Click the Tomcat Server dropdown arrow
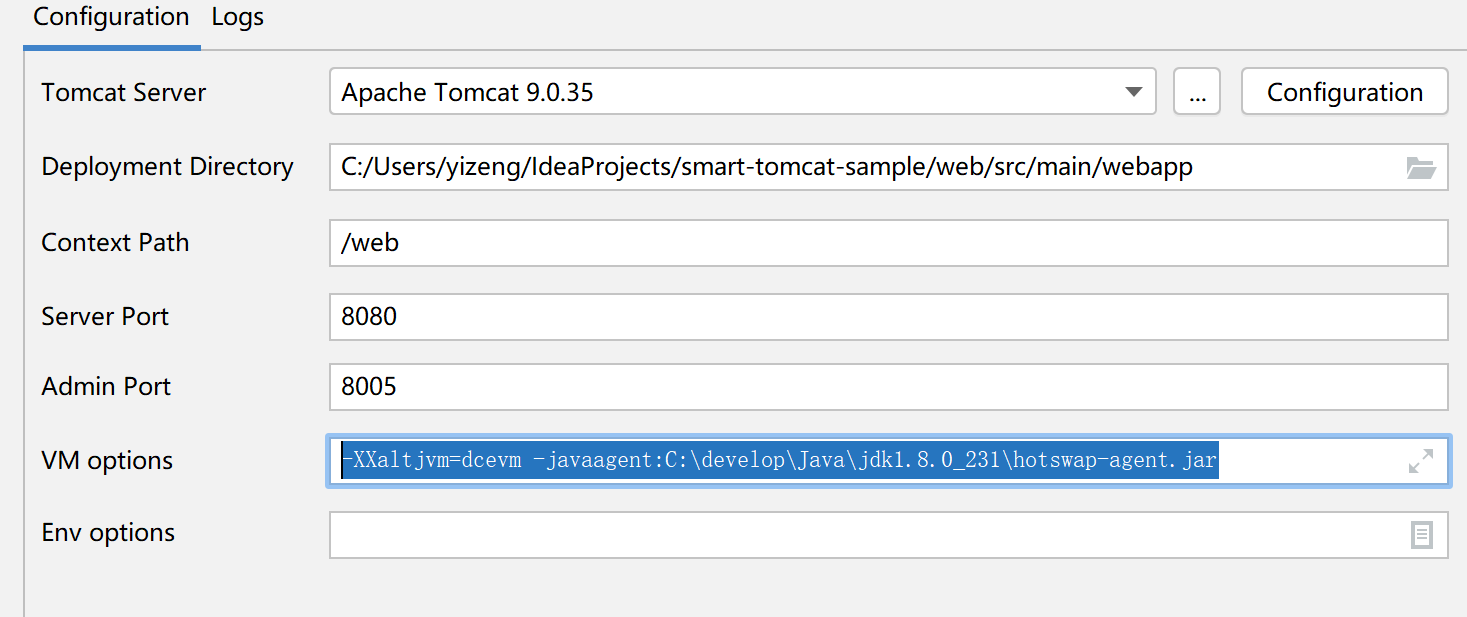This screenshot has height=617, width=1467. click(x=1135, y=91)
